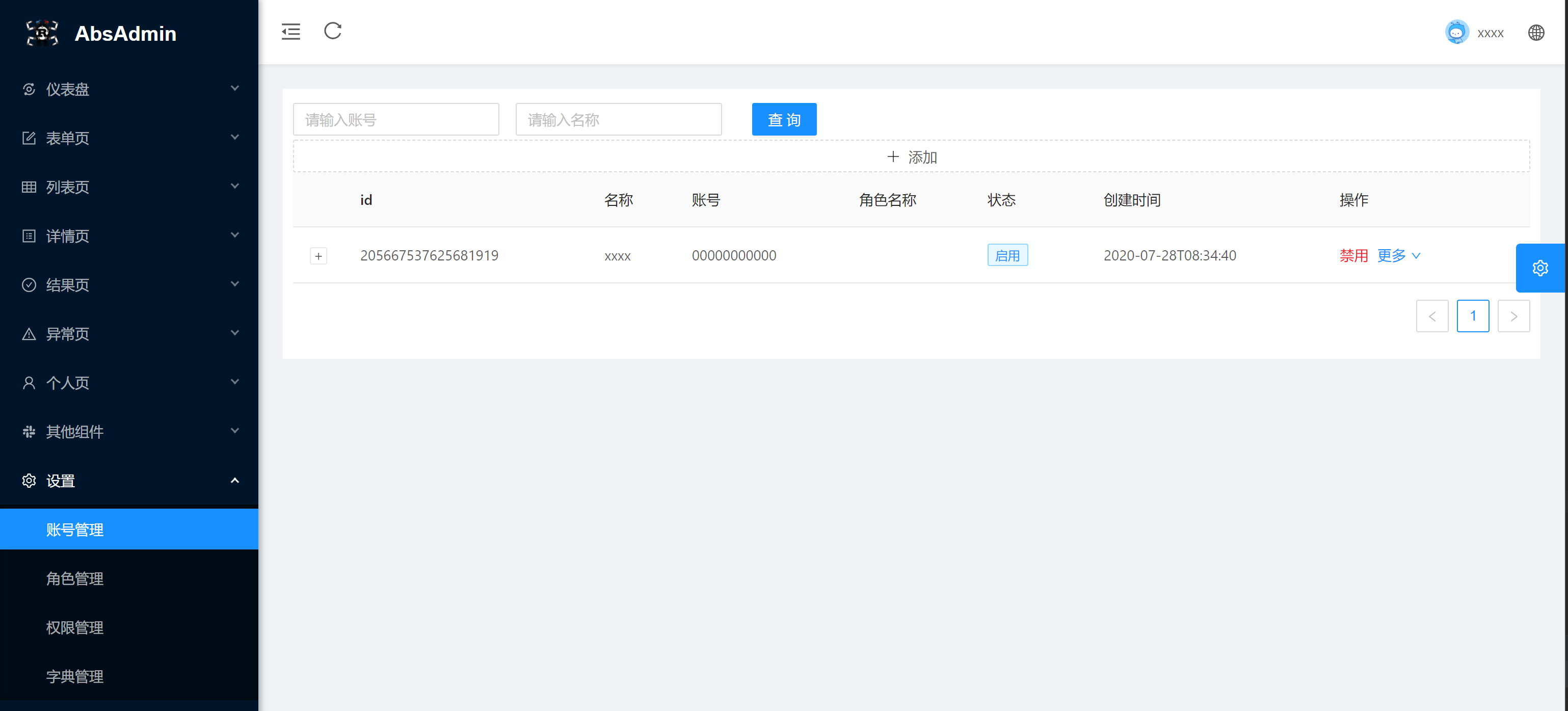The image size is (1568, 711).
Task: Click the user avatar picture
Action: [1456, 33]
